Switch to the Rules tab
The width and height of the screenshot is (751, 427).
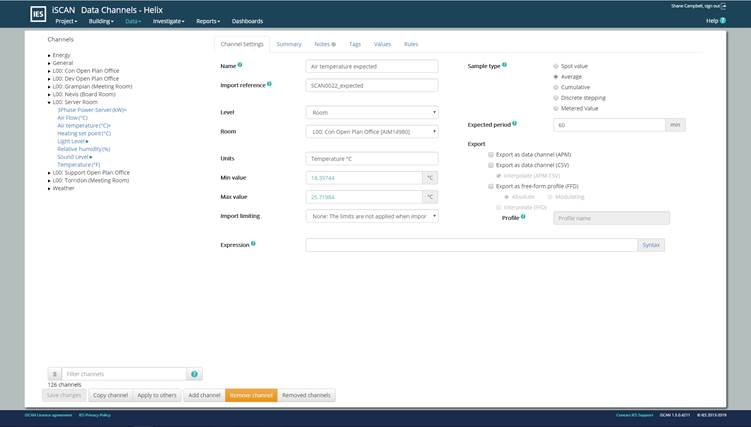pos(411,44)
